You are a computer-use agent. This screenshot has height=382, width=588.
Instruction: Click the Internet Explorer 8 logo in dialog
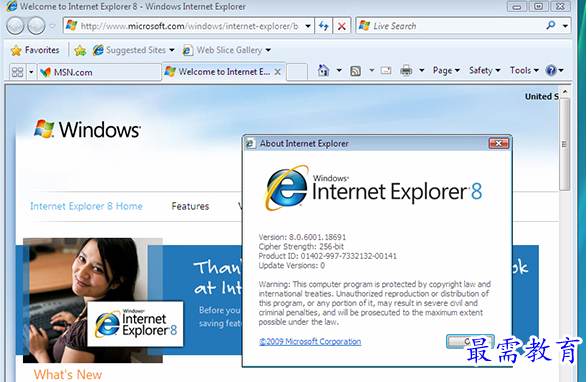pos(373,188)
